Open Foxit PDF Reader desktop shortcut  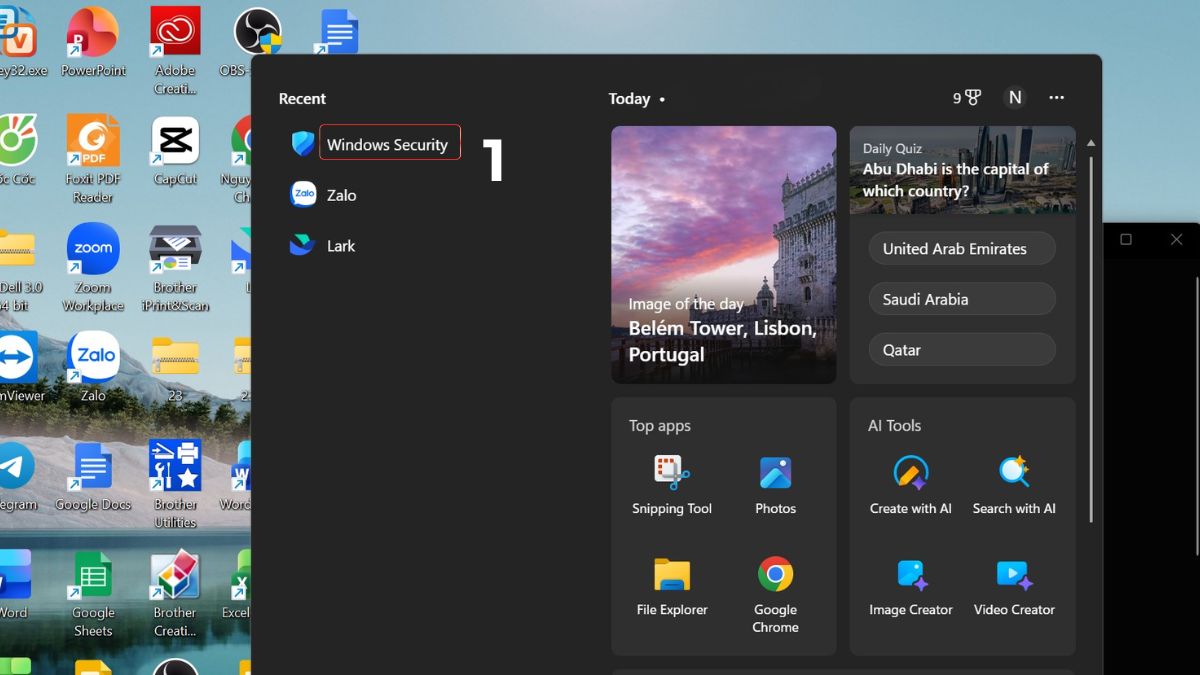[x=93, y=159]
